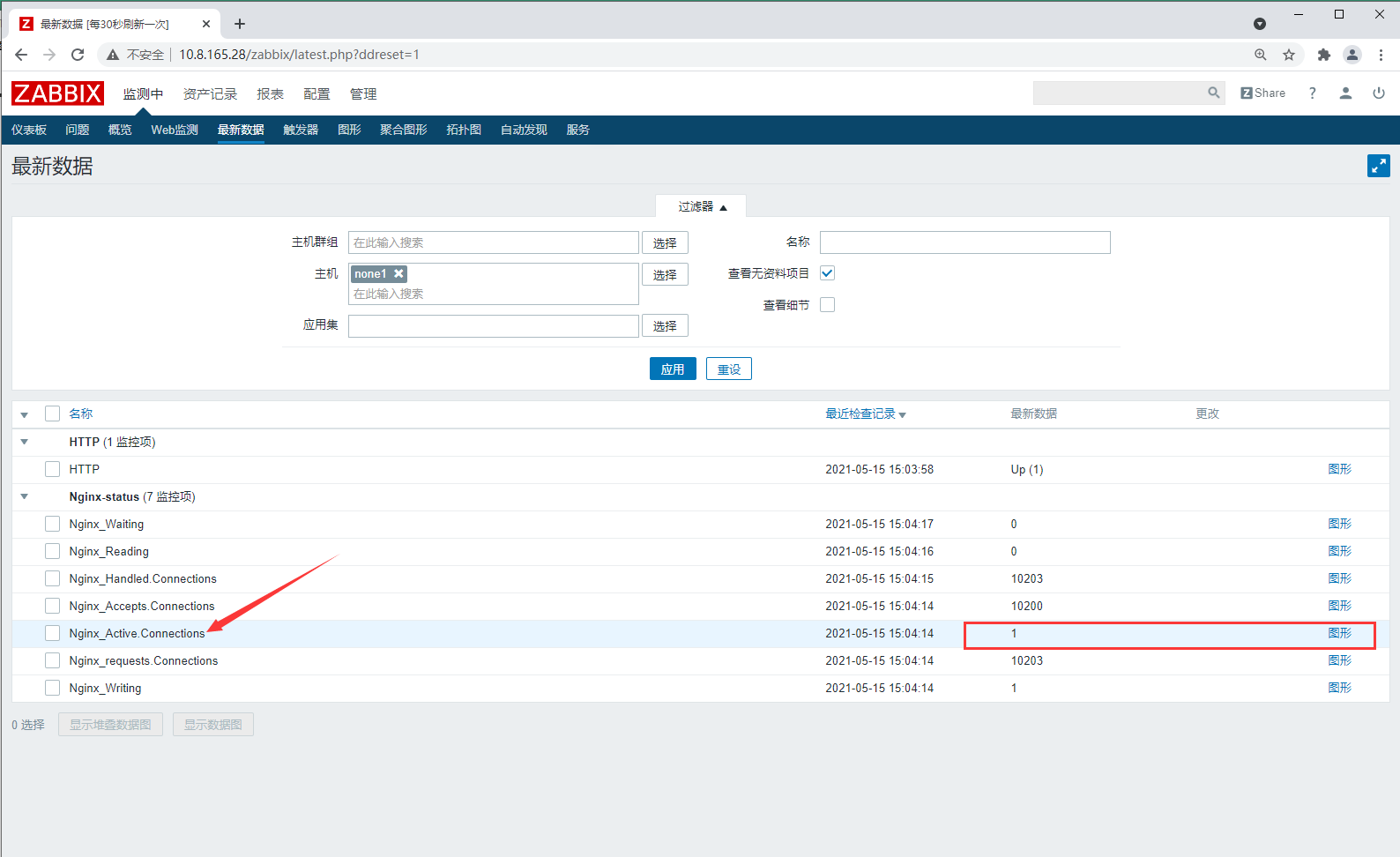Go to the Web监测 submenu

(175, 130)
